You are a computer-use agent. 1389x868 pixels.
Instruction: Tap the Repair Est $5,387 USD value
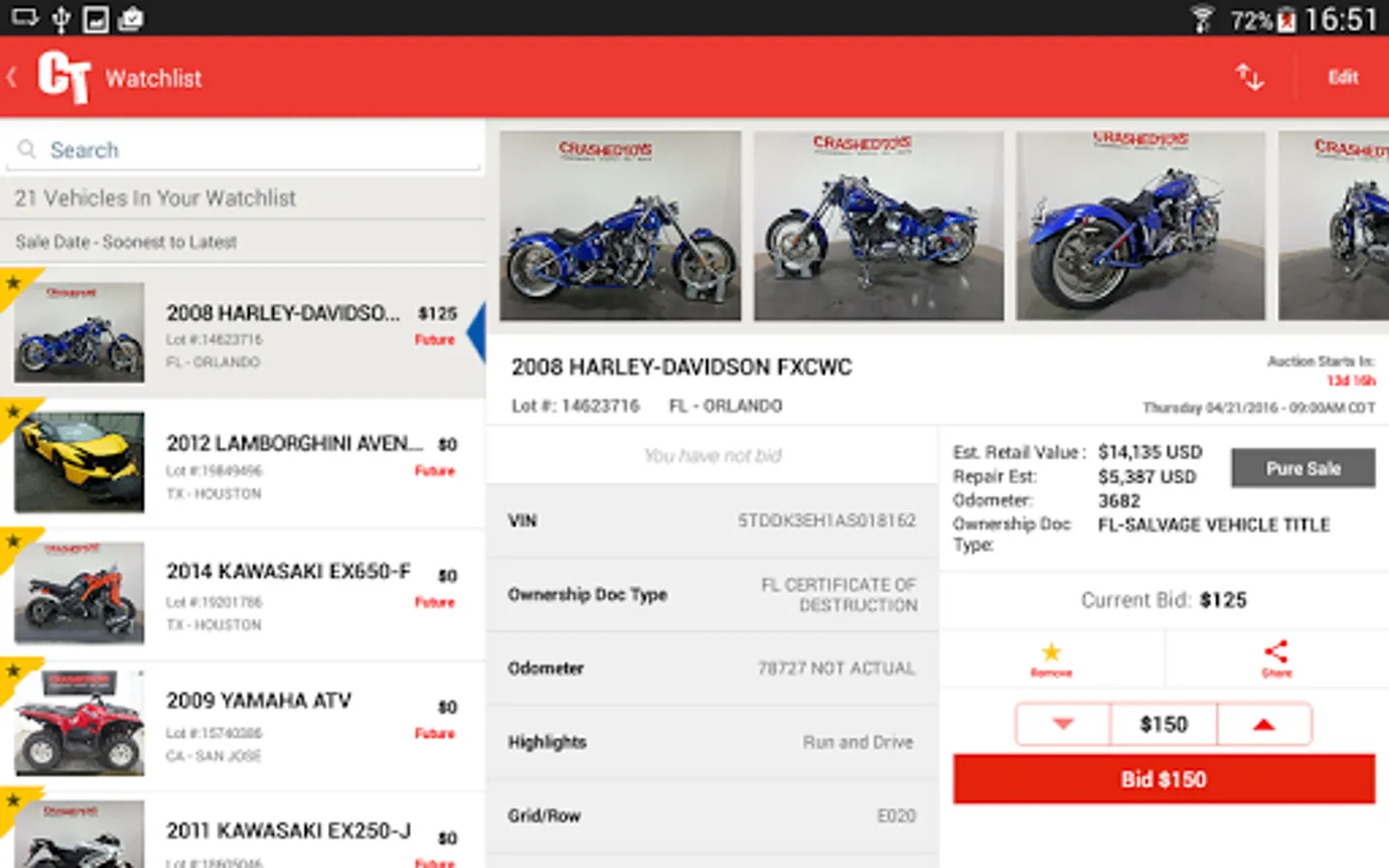(x=1147, y=476)
